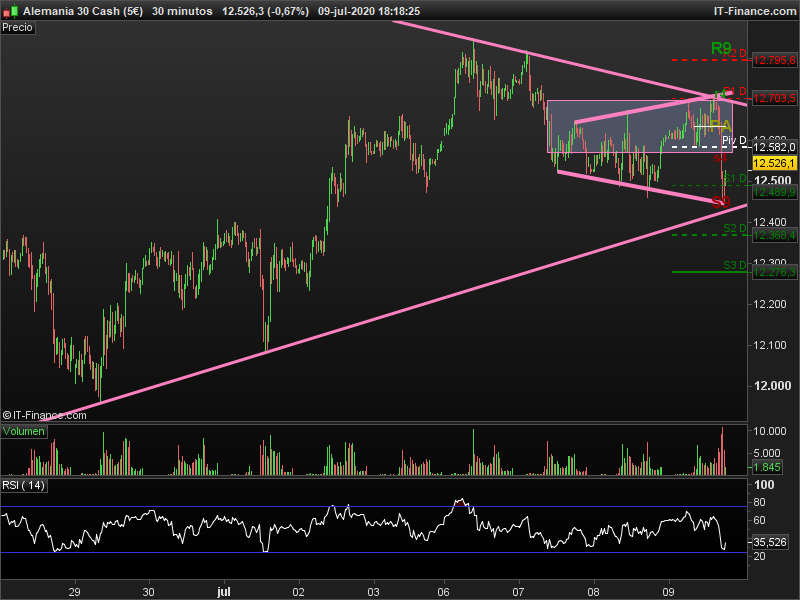The height and width of the screenshot is (600, 800).
Task: Click the 12.526,3 (-0,67%) quote in the header
Action: click(x=265, y=11)
